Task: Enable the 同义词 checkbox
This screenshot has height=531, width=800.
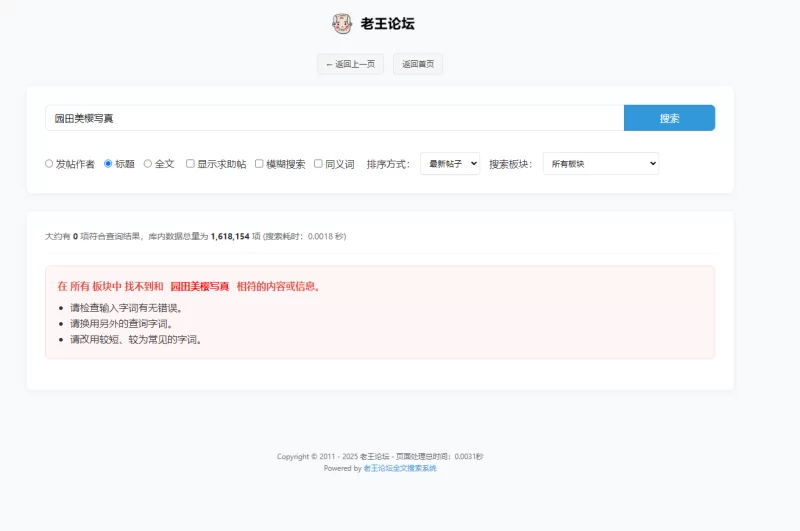Action: click(318, 164)
